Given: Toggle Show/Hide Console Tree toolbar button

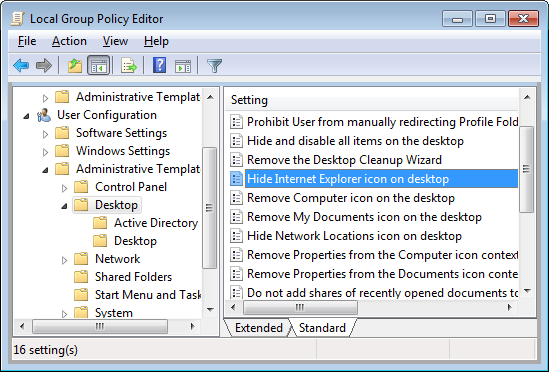Looking at the screenshot, I should (99, 66).
